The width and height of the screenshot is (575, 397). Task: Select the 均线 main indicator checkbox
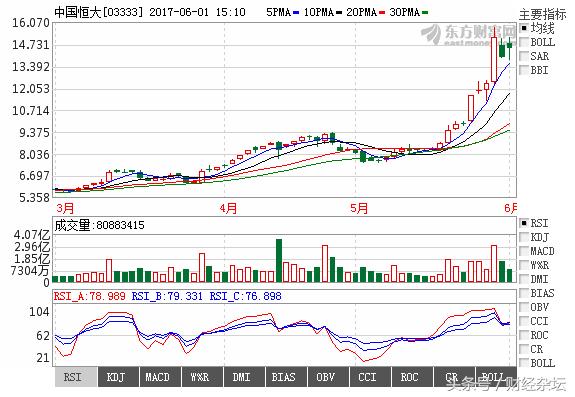coord(524,28)
